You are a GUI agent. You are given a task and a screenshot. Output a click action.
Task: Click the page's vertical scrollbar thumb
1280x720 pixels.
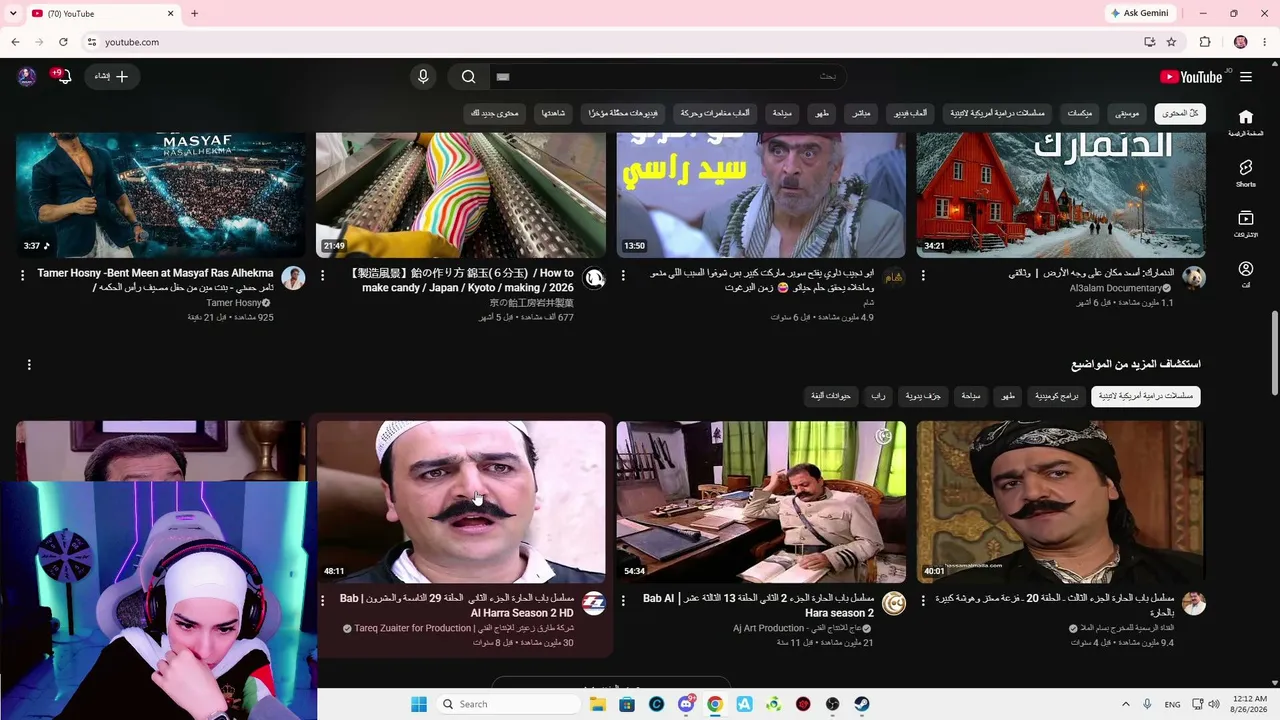point(1274,353)
